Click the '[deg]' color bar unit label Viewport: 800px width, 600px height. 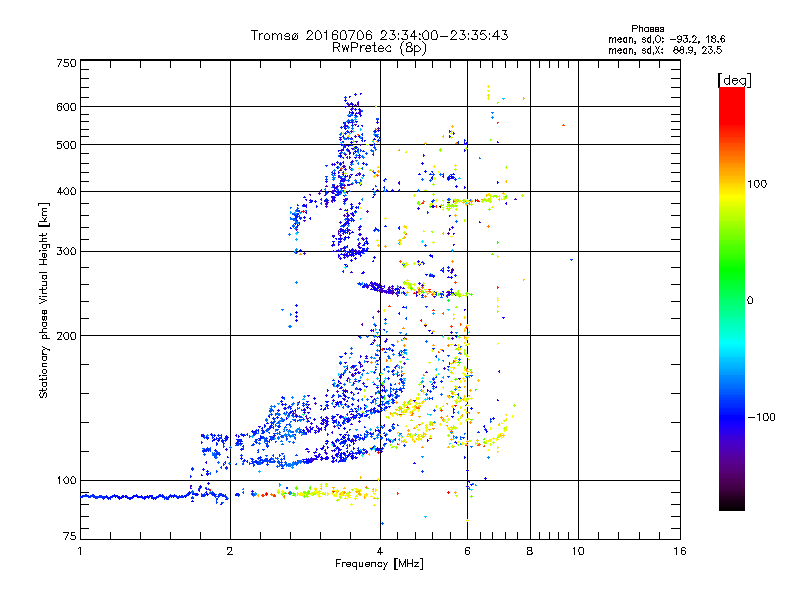click(x=734, y=80)
